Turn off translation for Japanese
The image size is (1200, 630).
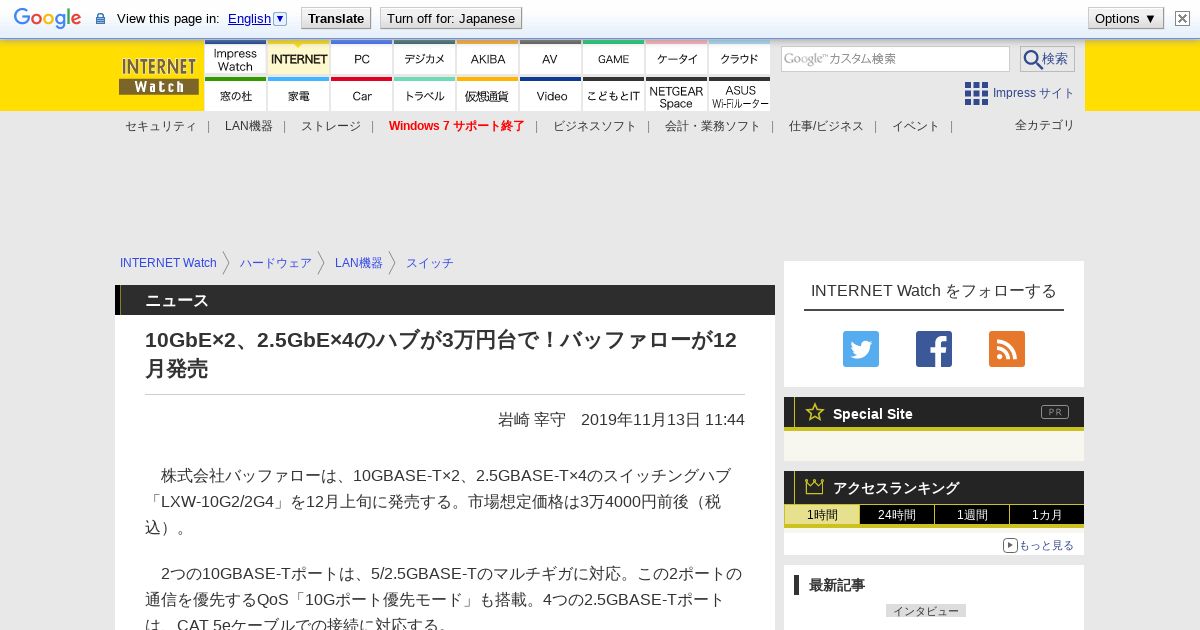coord(451,18)
